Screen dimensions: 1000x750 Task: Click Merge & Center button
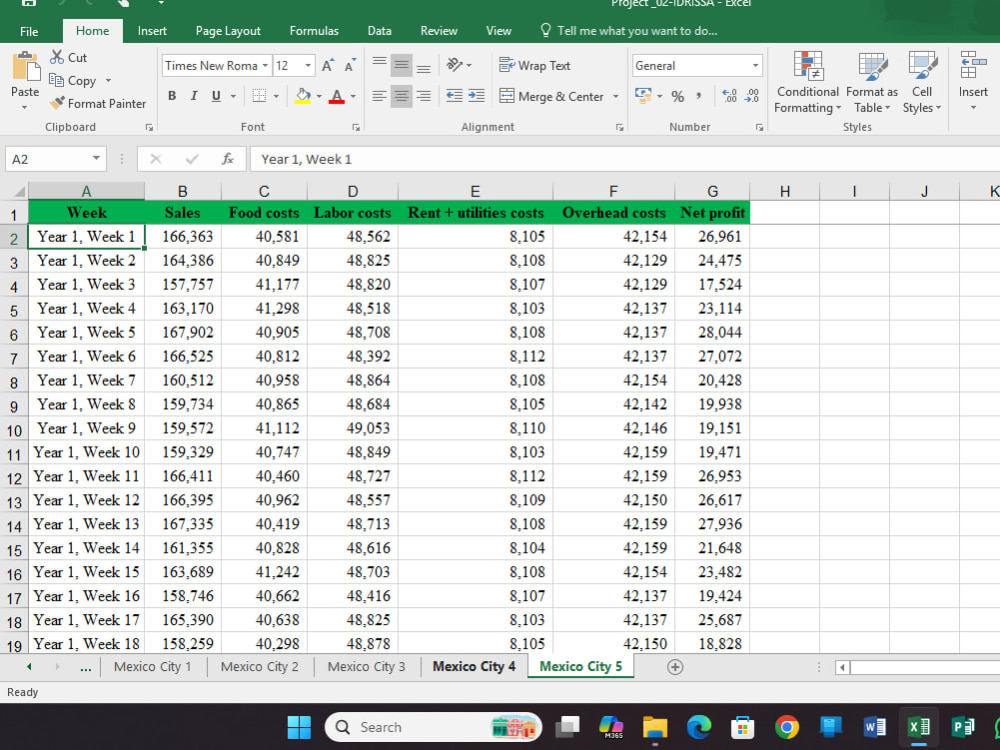552,96
